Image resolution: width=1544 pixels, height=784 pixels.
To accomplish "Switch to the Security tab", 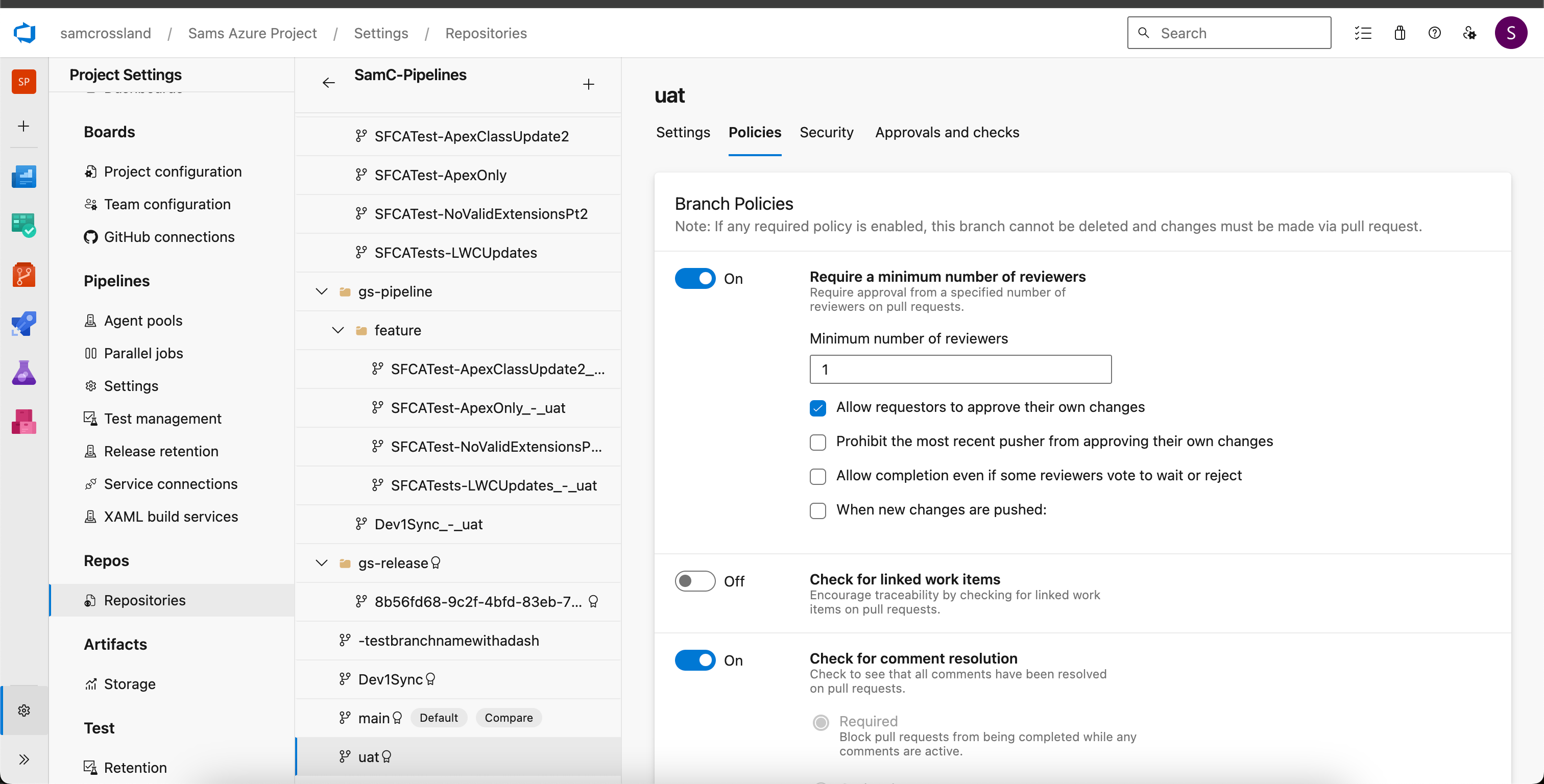I will [x=826, y=133].
